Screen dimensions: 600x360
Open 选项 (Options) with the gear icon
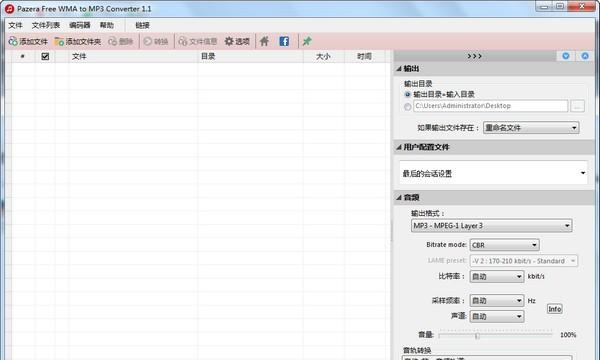pyautogui.click(x=237, y=41)
